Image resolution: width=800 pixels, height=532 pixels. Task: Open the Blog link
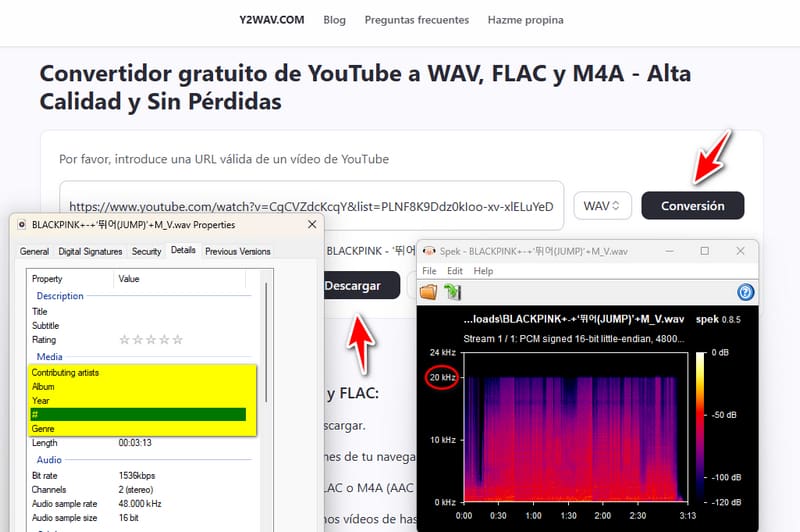click(x=335, y=20)
